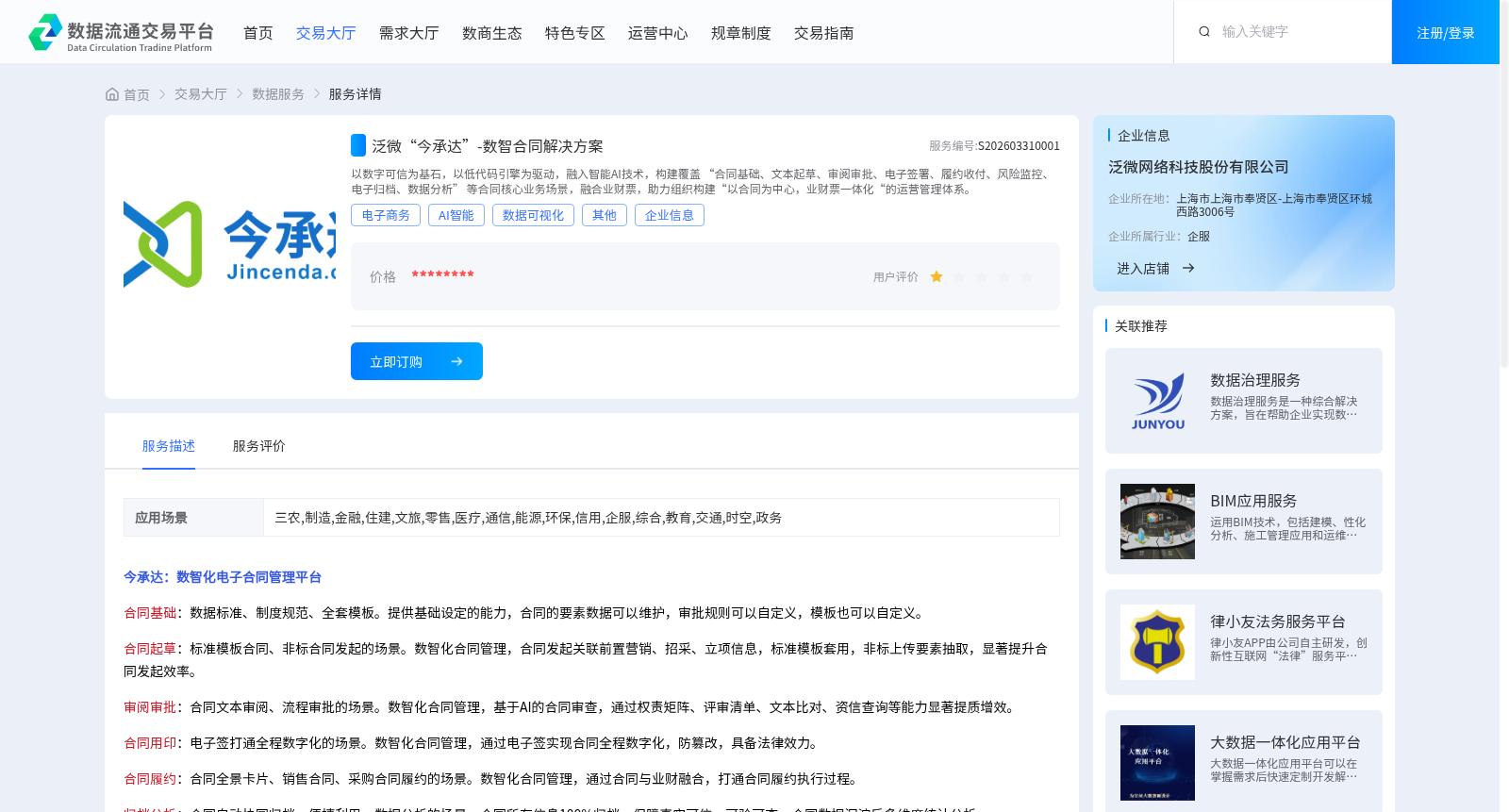Open the 大数据一体化应用平台 thumbnail

point(1157,763)
